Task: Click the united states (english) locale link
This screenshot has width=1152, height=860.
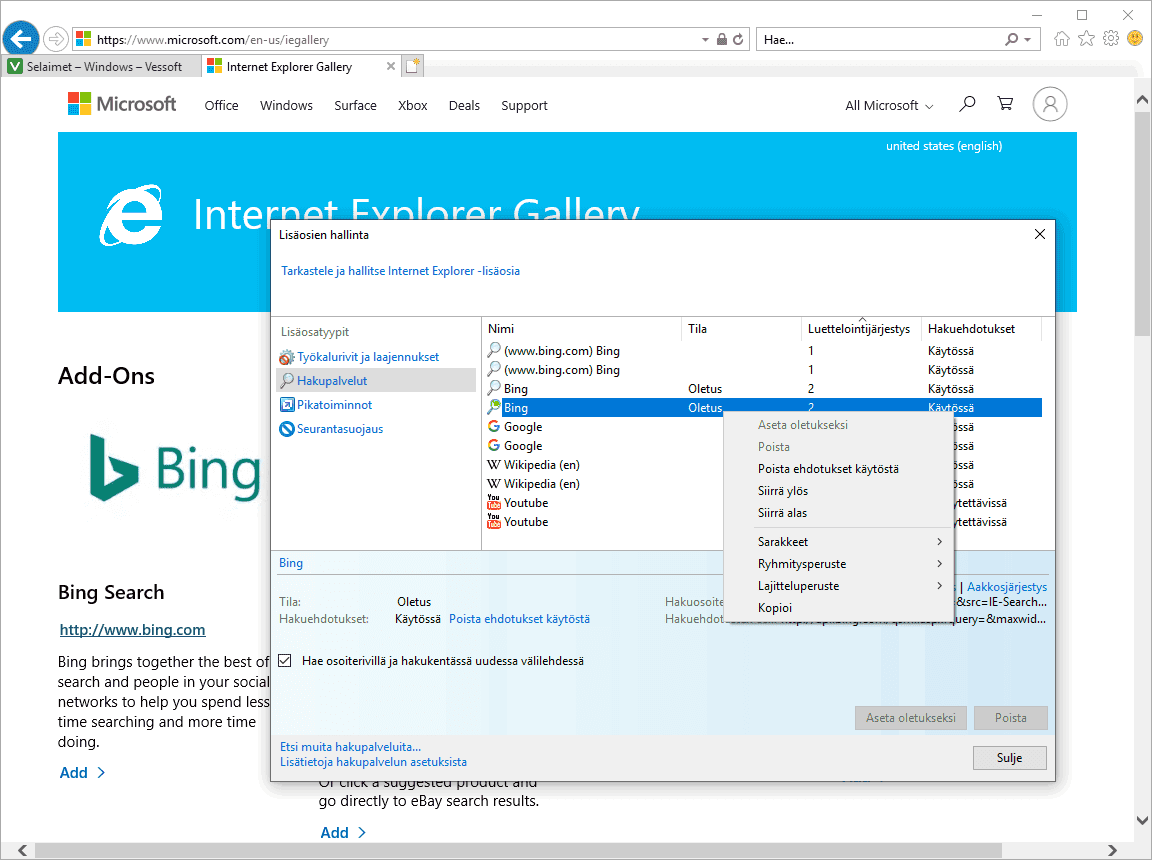Action: coord(943,146)
